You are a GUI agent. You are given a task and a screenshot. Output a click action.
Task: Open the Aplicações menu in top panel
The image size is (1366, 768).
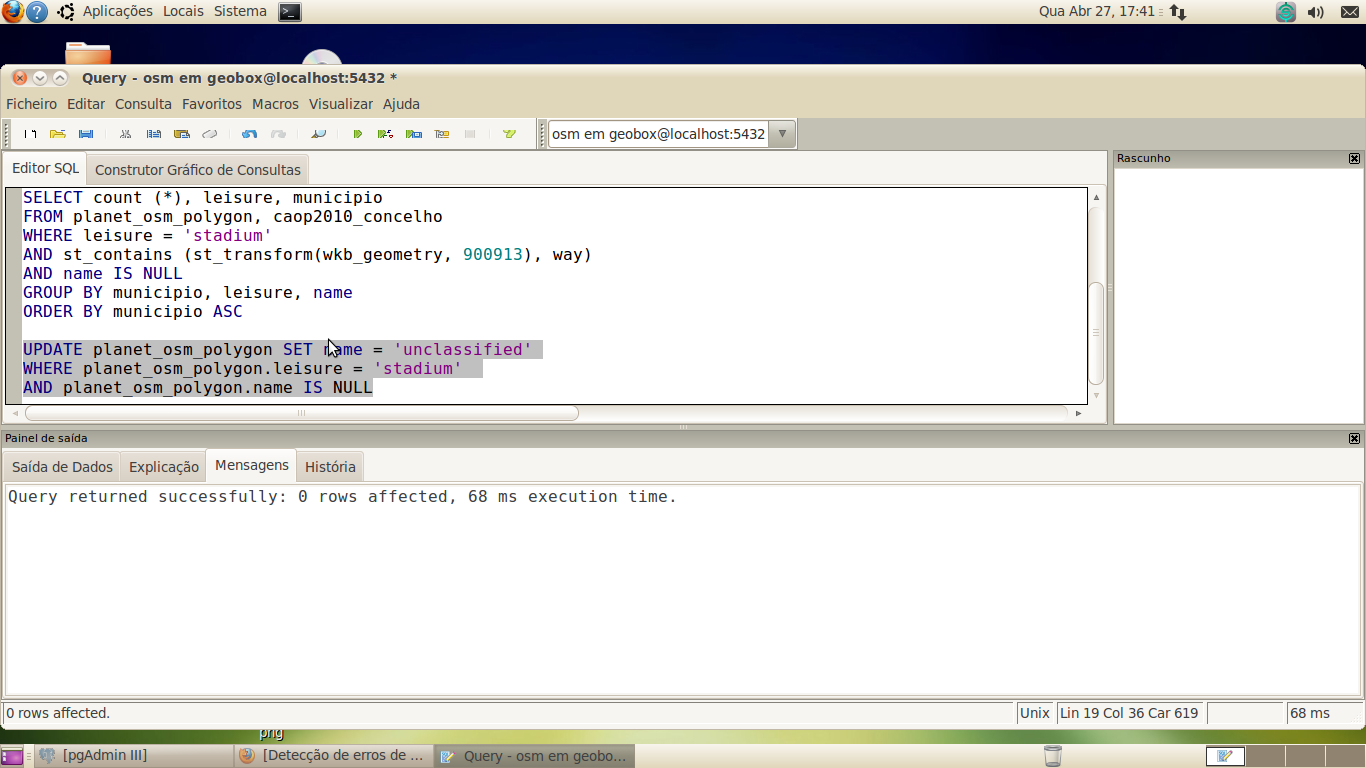(118, 12)
